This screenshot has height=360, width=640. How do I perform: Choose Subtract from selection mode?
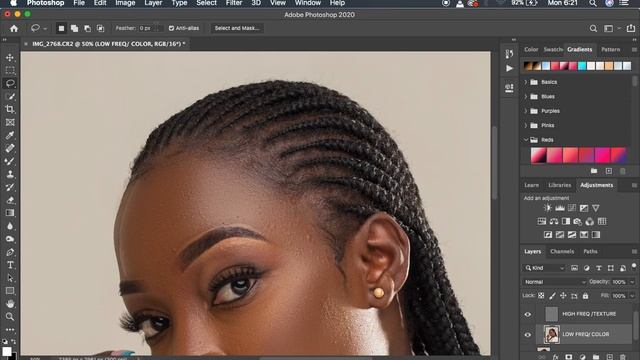(87, 28)
